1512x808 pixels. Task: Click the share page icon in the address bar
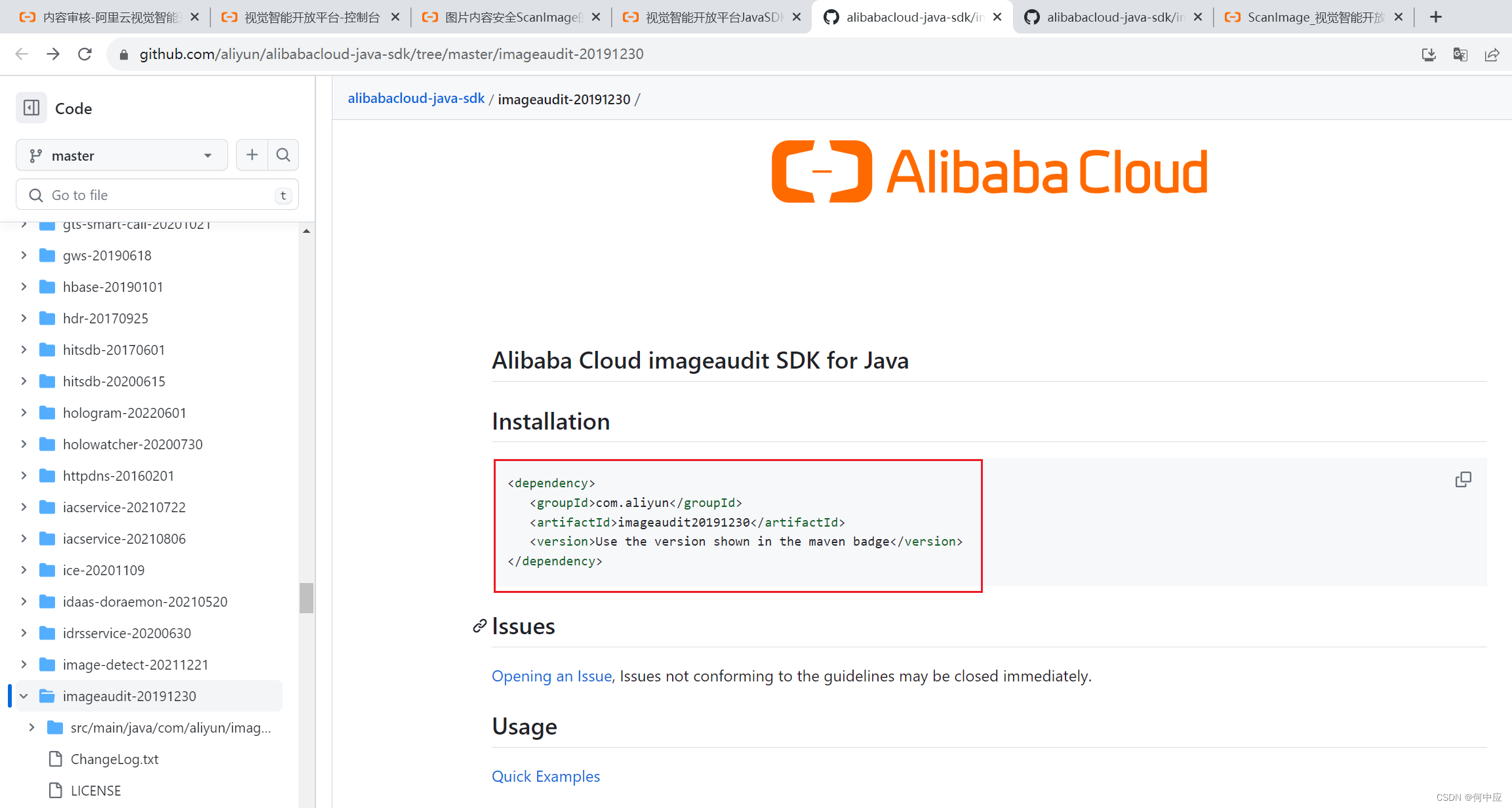1492,54
